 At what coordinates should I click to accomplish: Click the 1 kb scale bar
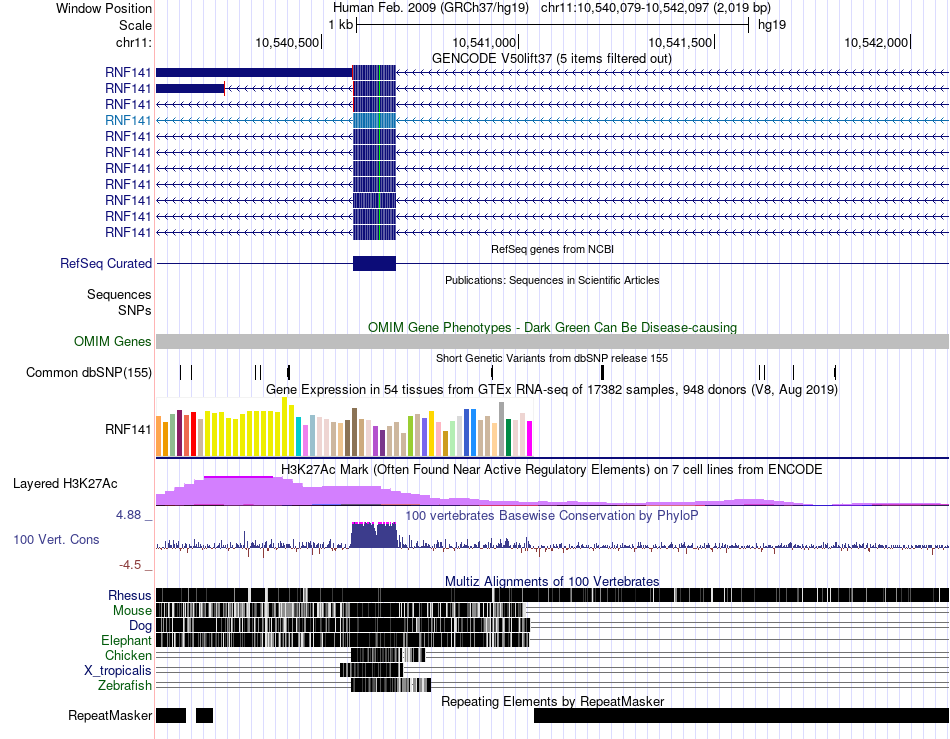click(553, 25)
